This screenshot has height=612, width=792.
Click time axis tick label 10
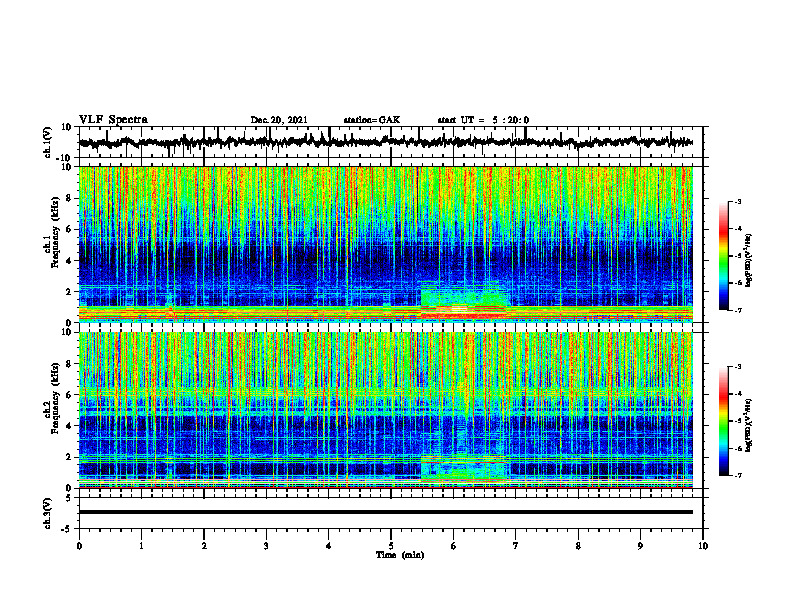pyautogui.click(x=703, y=546)
